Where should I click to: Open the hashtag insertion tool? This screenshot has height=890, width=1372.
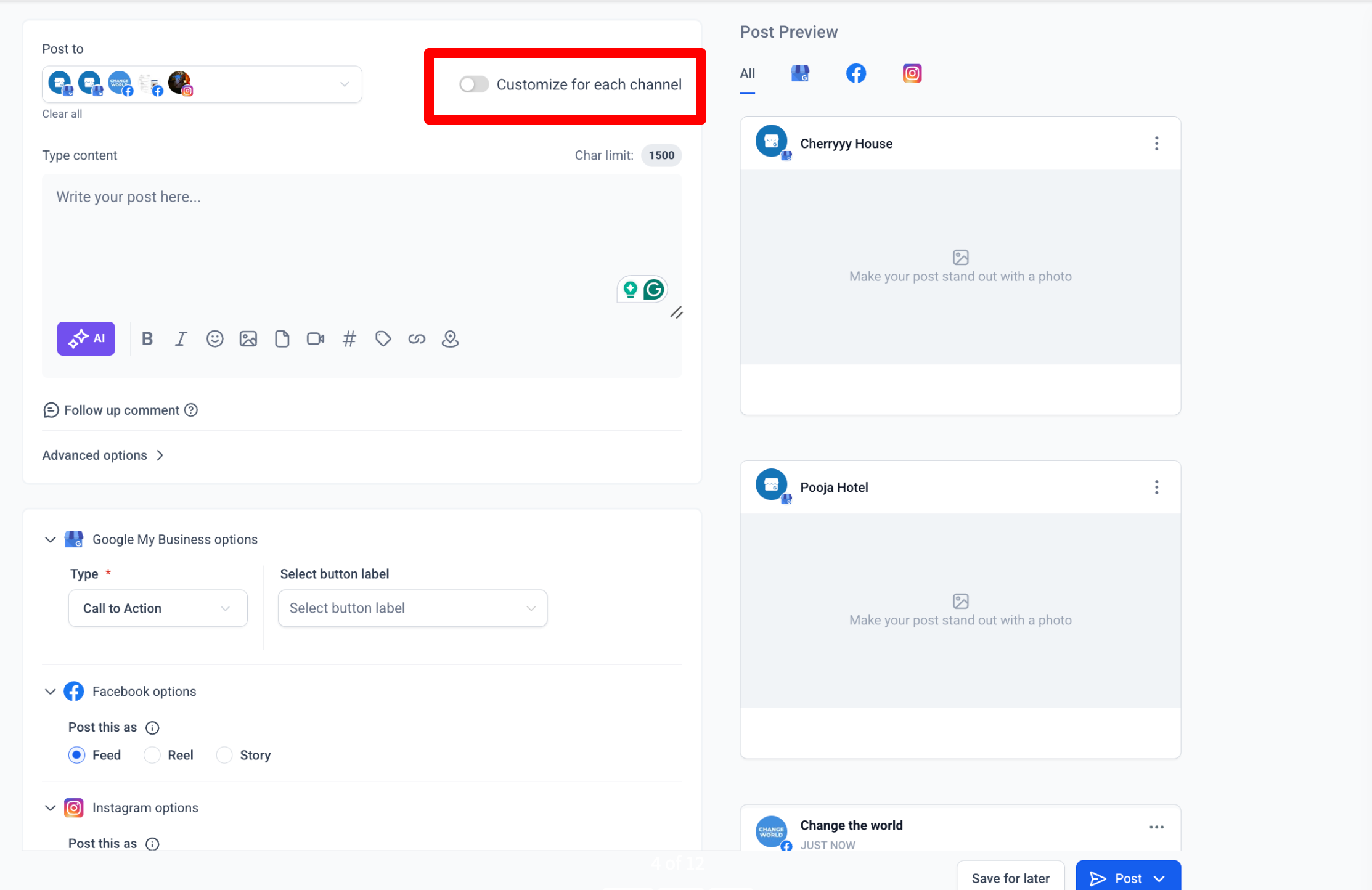tap(349, 338)
